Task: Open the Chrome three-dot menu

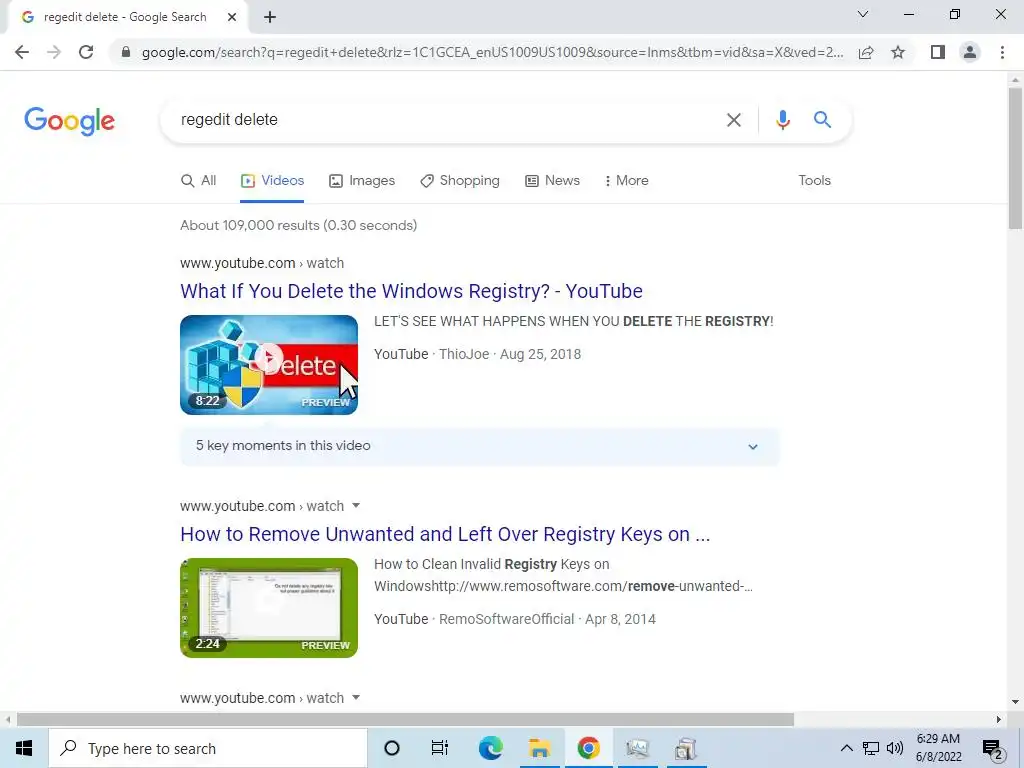Action: (x=1002, y=52)
